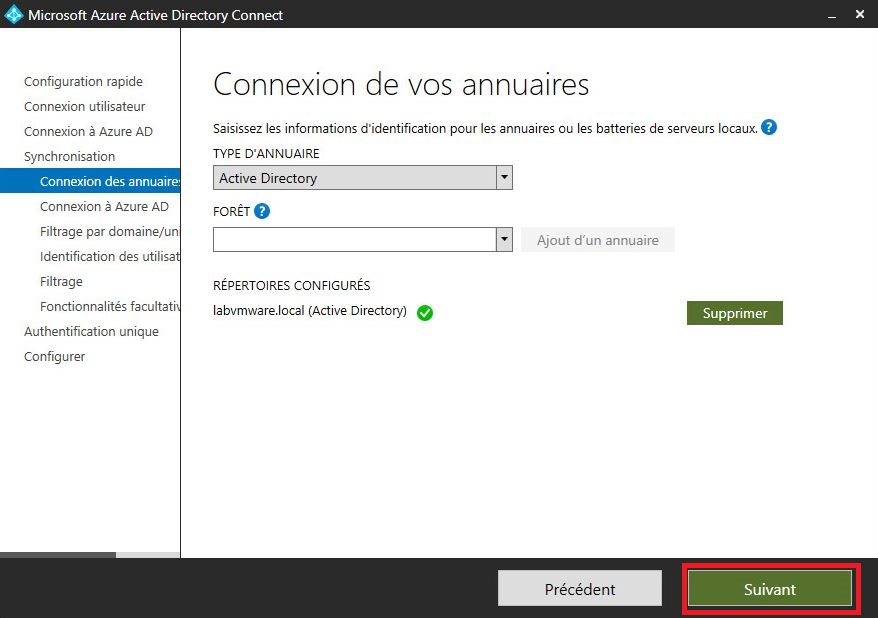Click labvmware.local (Active Directory) entry
878x618 pixels.
point(310,311)
